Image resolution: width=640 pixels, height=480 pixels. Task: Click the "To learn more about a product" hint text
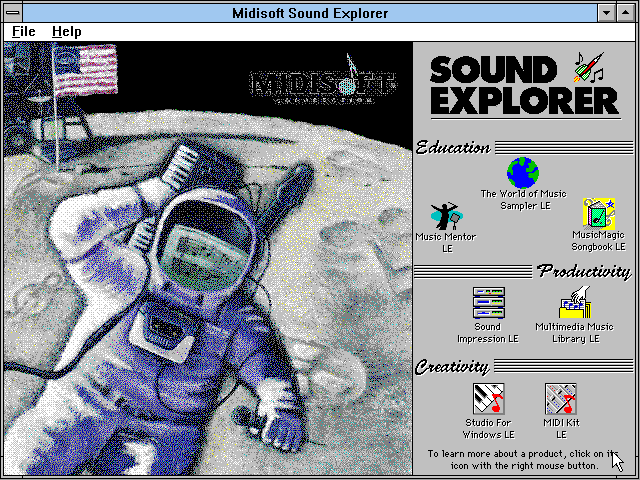(x=524, y=460)
